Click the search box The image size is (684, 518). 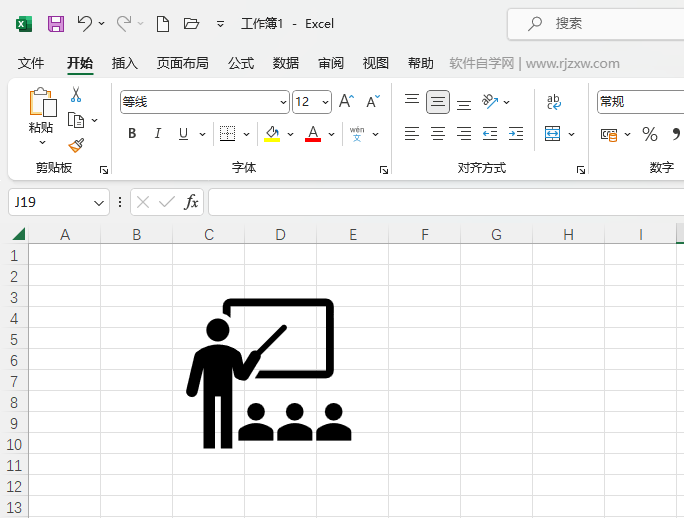595,24
